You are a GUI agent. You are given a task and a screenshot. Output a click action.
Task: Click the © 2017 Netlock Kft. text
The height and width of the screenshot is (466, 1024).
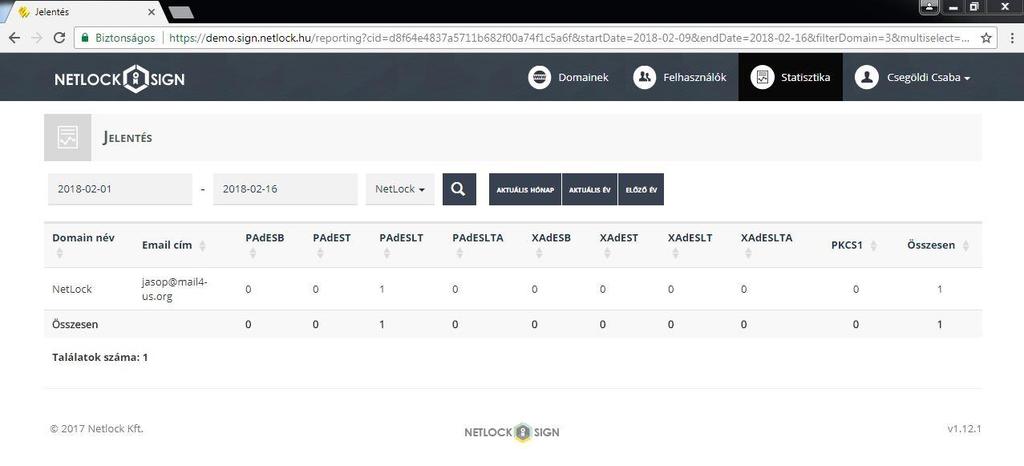point(97,429)
